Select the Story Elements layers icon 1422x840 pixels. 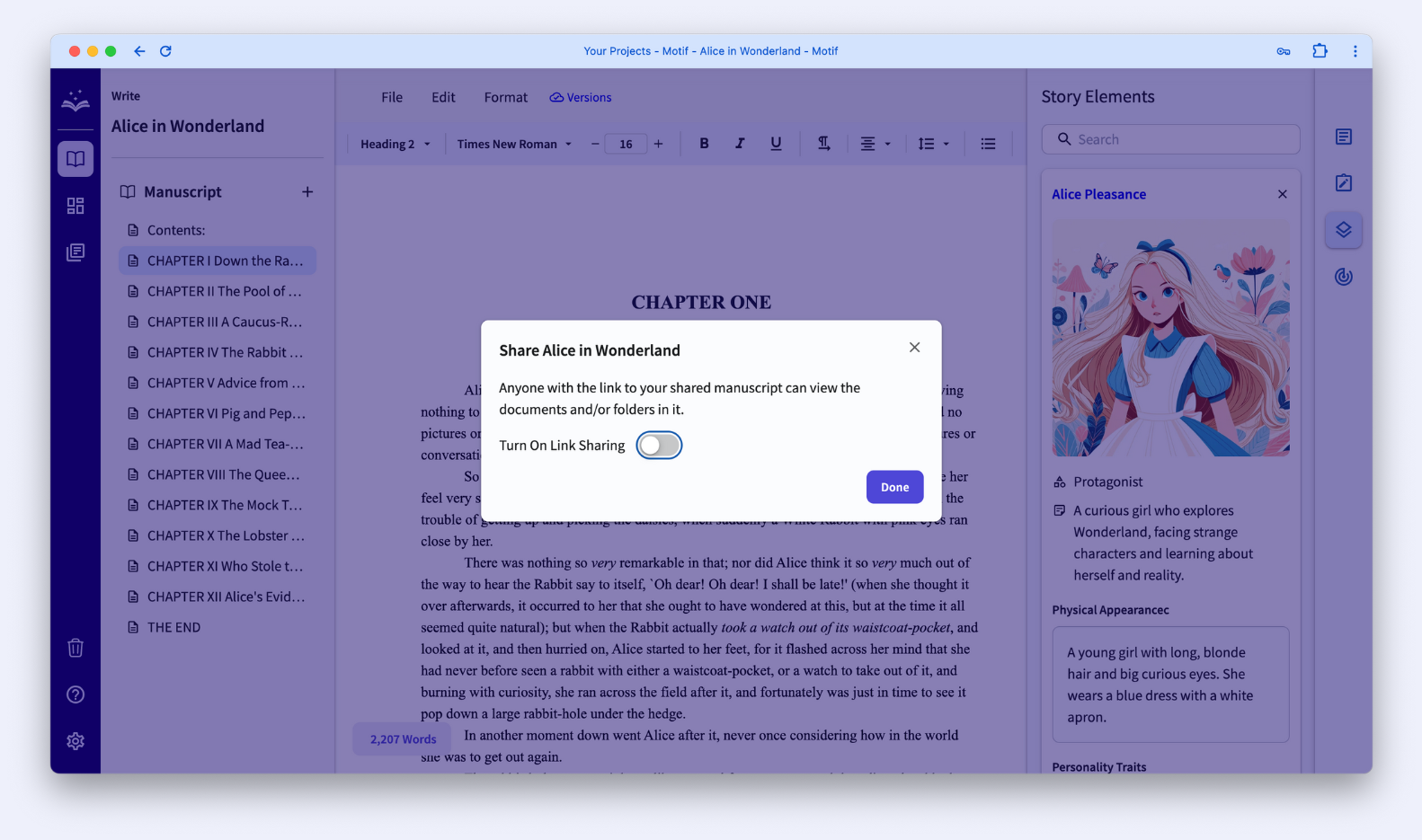(x=1344, y=230)
